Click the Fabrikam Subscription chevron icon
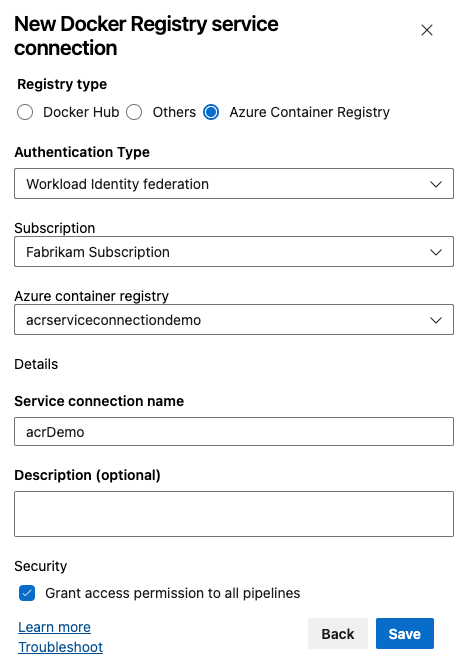This screenshot has width=469, height=668. (x=435, y=252)
